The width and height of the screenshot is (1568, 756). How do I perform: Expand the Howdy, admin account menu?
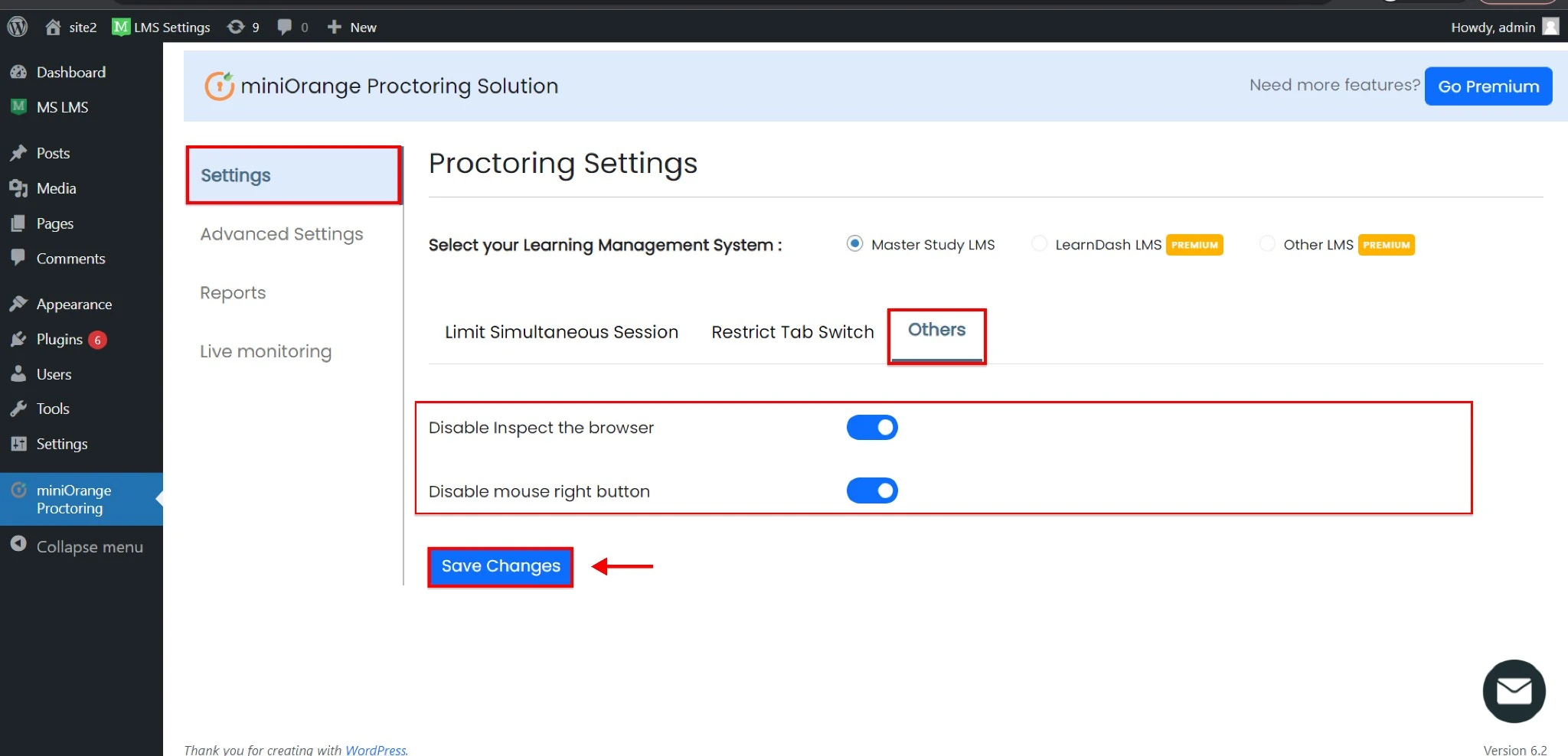click(x=1492, y=27)
